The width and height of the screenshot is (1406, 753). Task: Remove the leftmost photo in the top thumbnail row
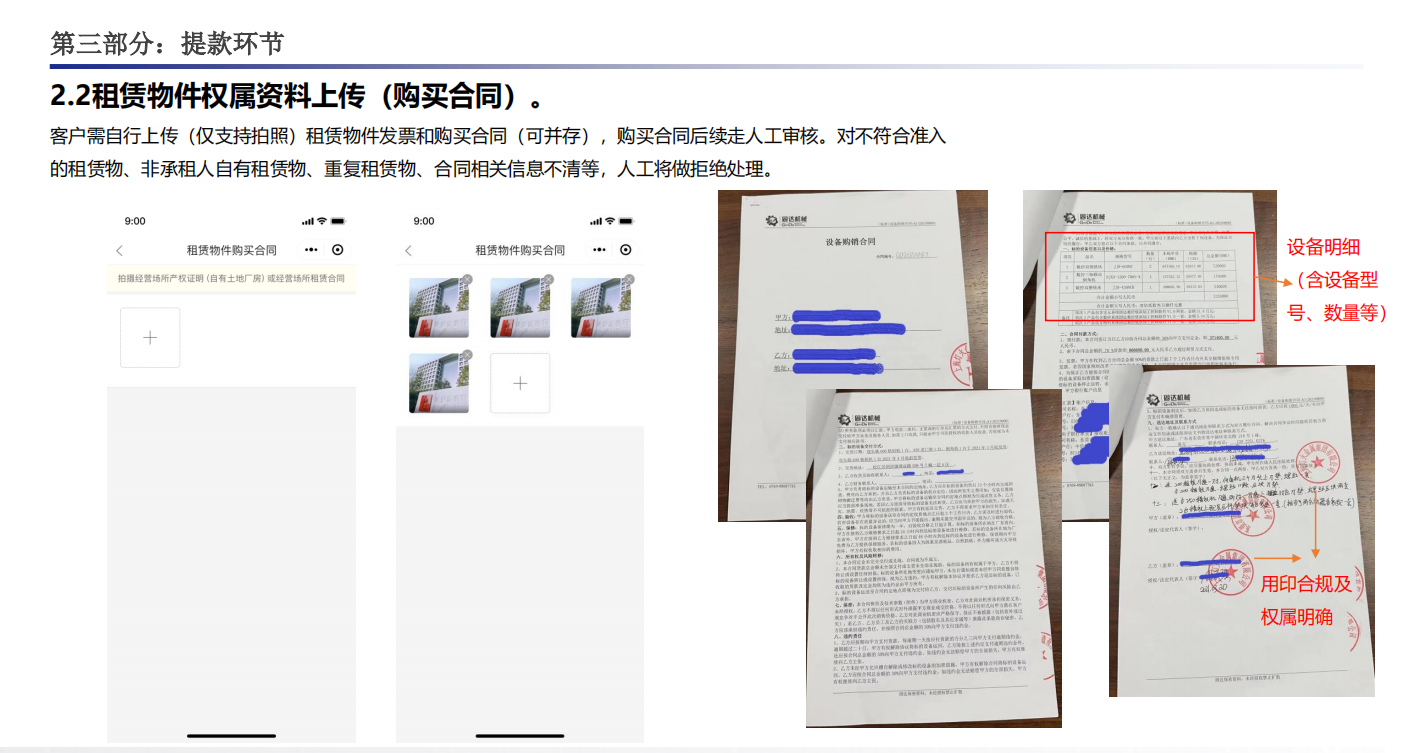point(466,280)
